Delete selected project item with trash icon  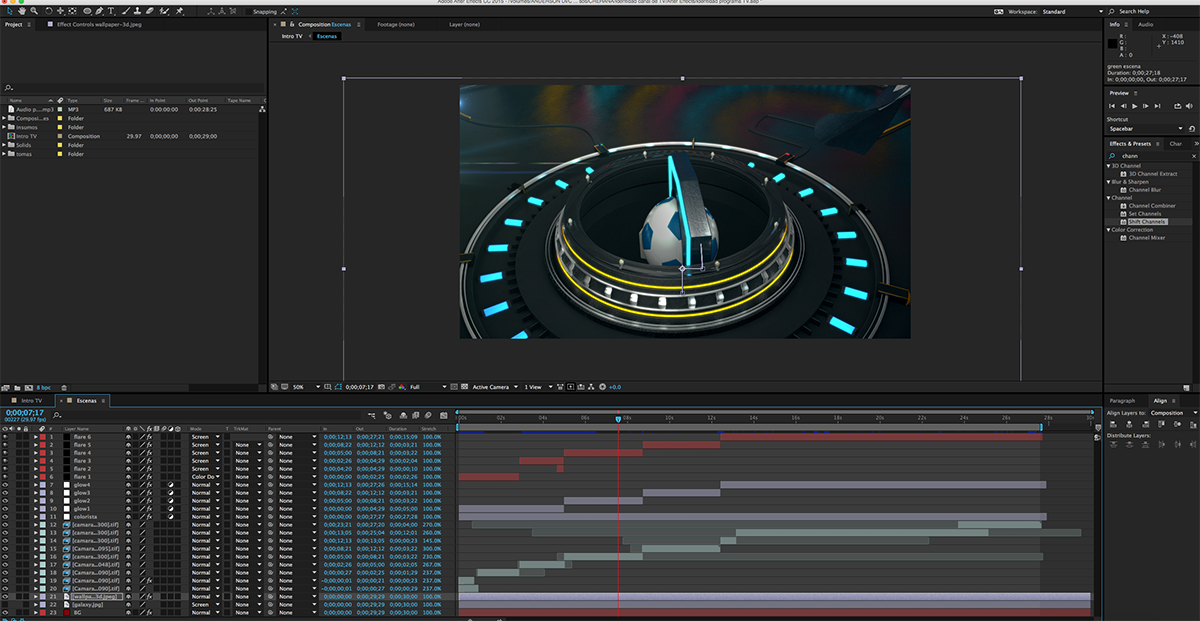coord(66,387)
